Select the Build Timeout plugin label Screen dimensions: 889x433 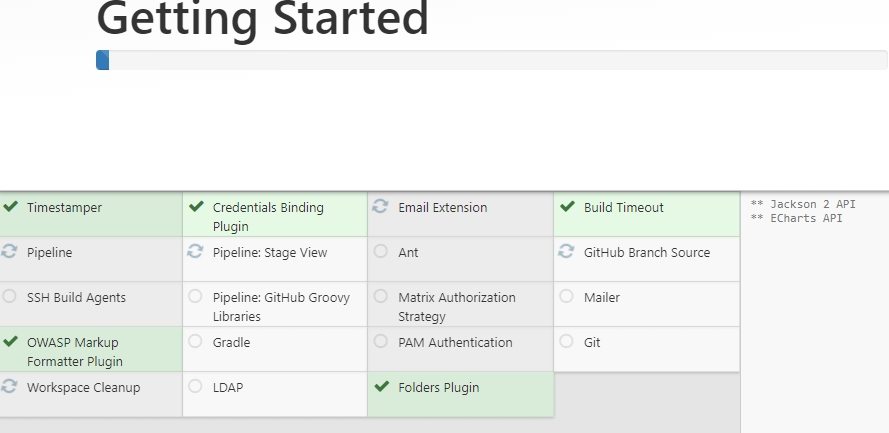click(624, 207)
